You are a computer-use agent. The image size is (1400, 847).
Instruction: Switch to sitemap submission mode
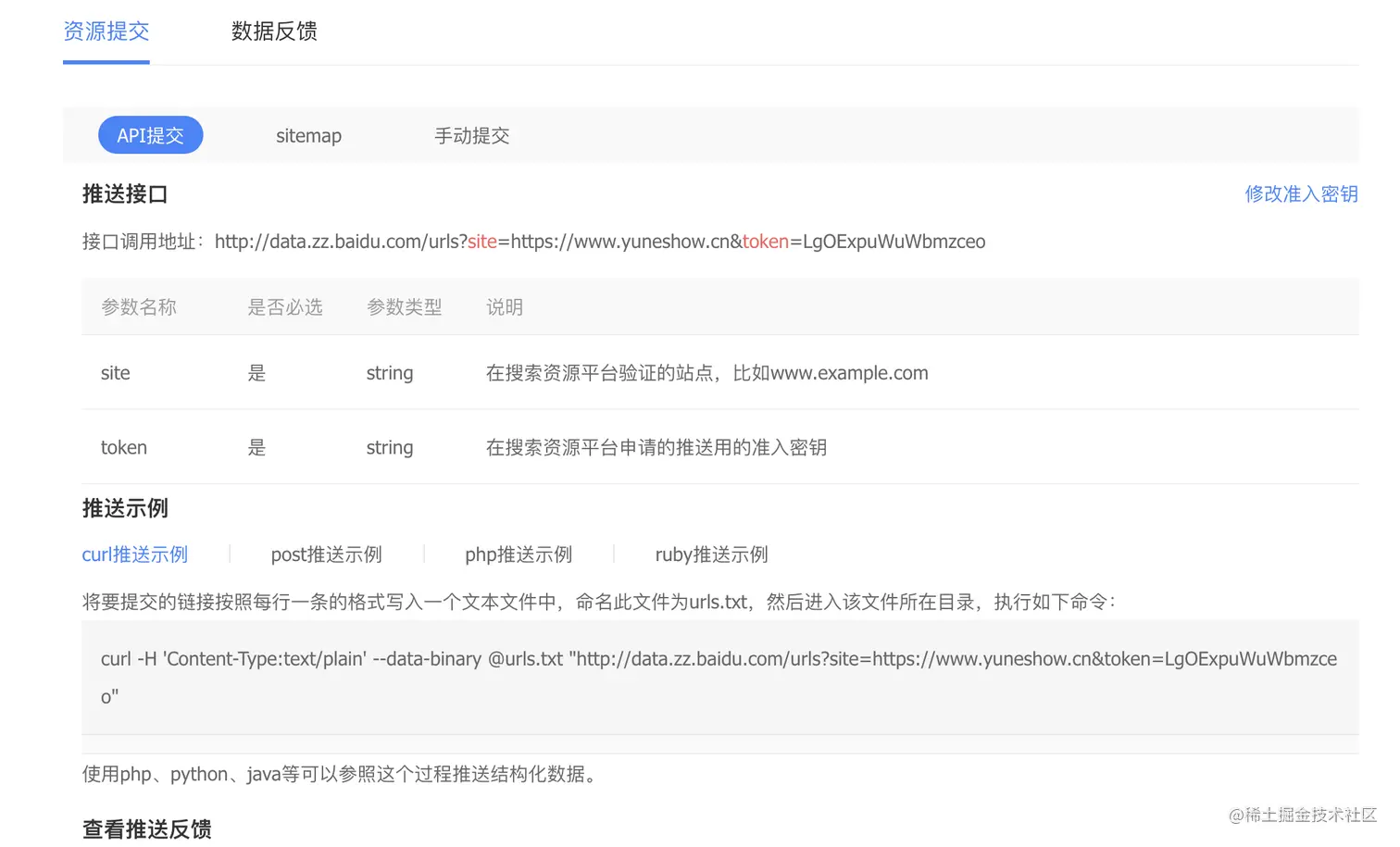(x=308, y=135)
